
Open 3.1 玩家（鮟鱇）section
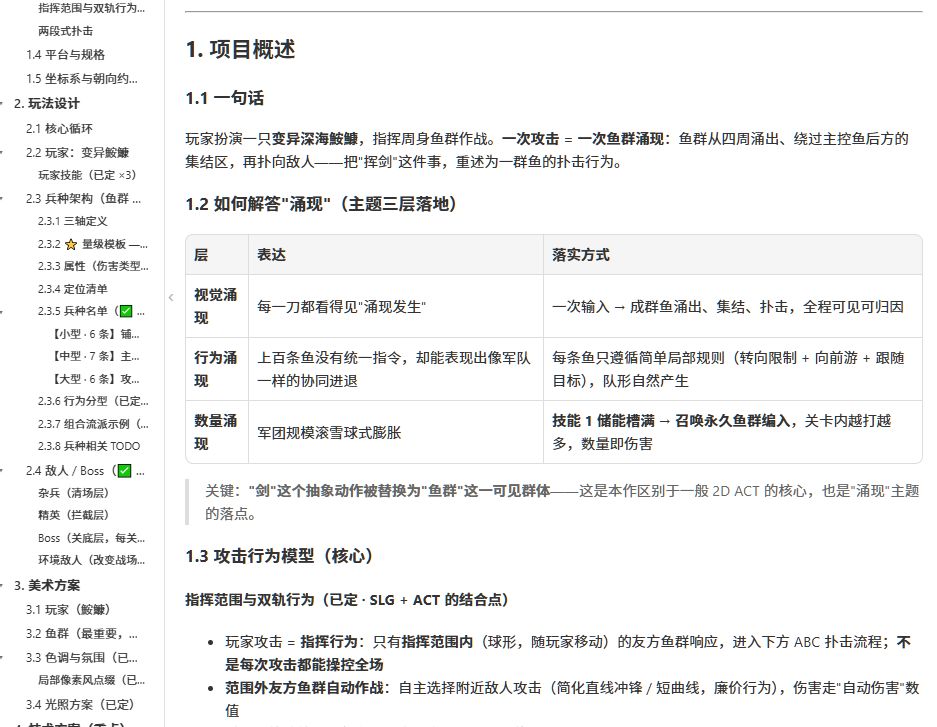[x=69, y=609]
